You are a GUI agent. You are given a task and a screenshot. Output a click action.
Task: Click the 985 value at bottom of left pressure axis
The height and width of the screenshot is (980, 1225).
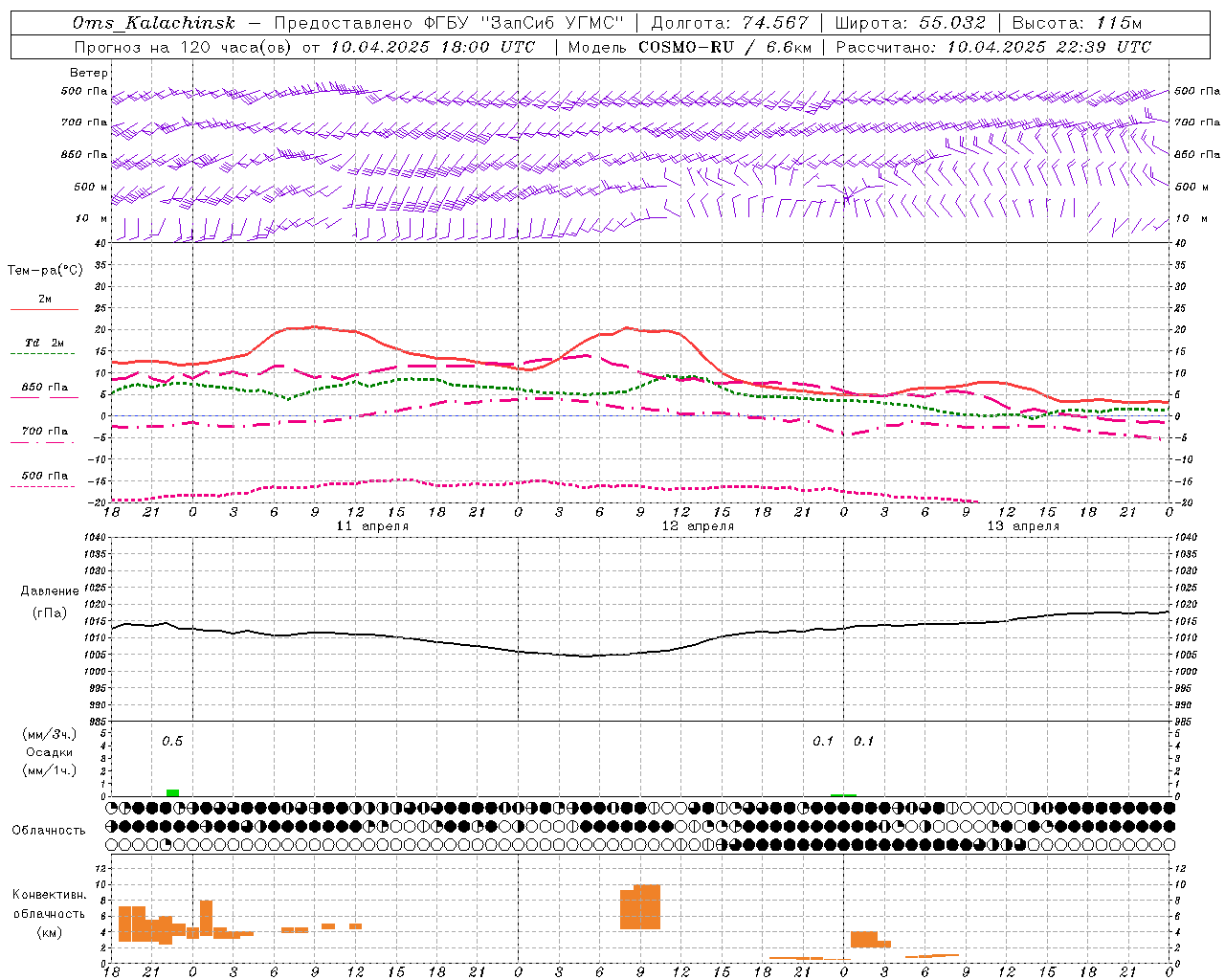coord(97,722)
